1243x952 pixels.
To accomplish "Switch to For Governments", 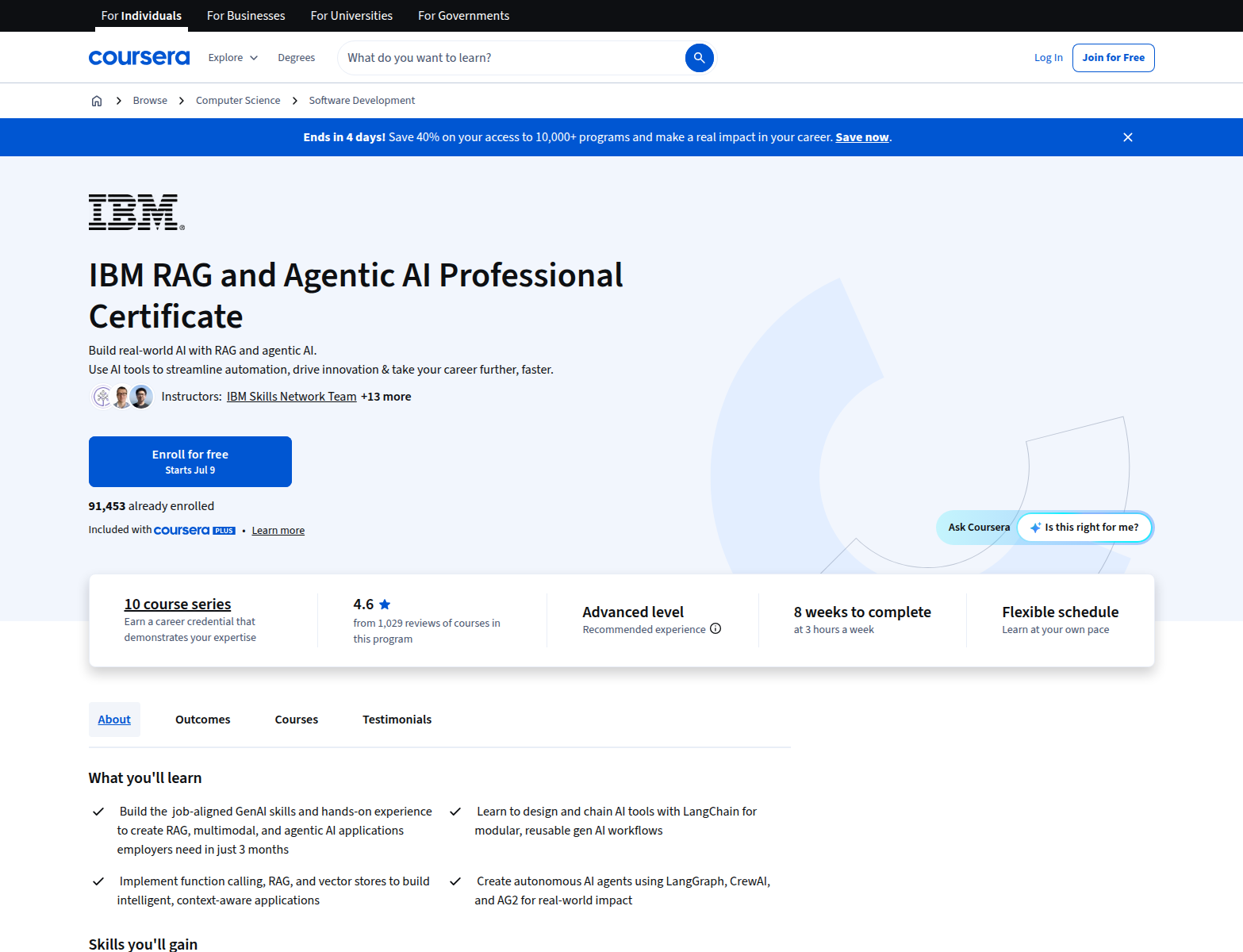I will pyautogui.click(x=464, y=16).
